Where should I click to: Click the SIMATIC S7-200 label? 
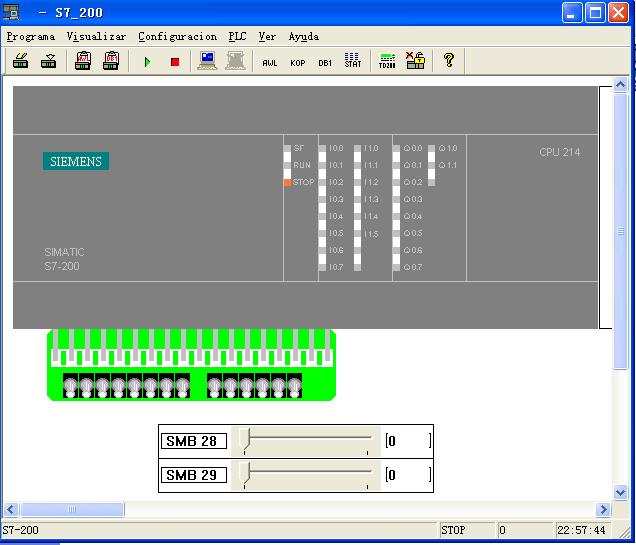pyautogui.click(x=64, y=259)
